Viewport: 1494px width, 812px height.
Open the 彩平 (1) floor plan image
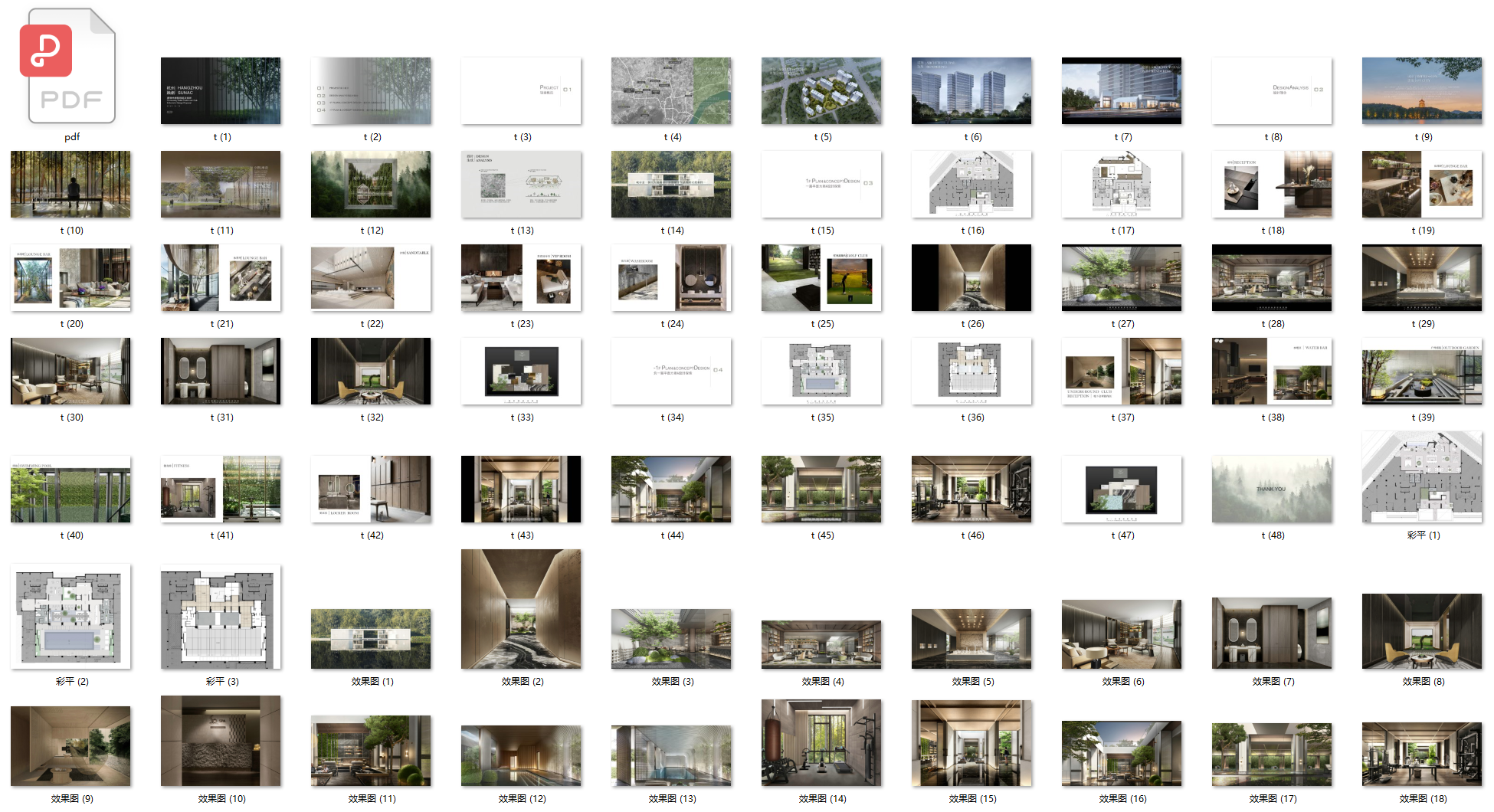(1422, 477)
